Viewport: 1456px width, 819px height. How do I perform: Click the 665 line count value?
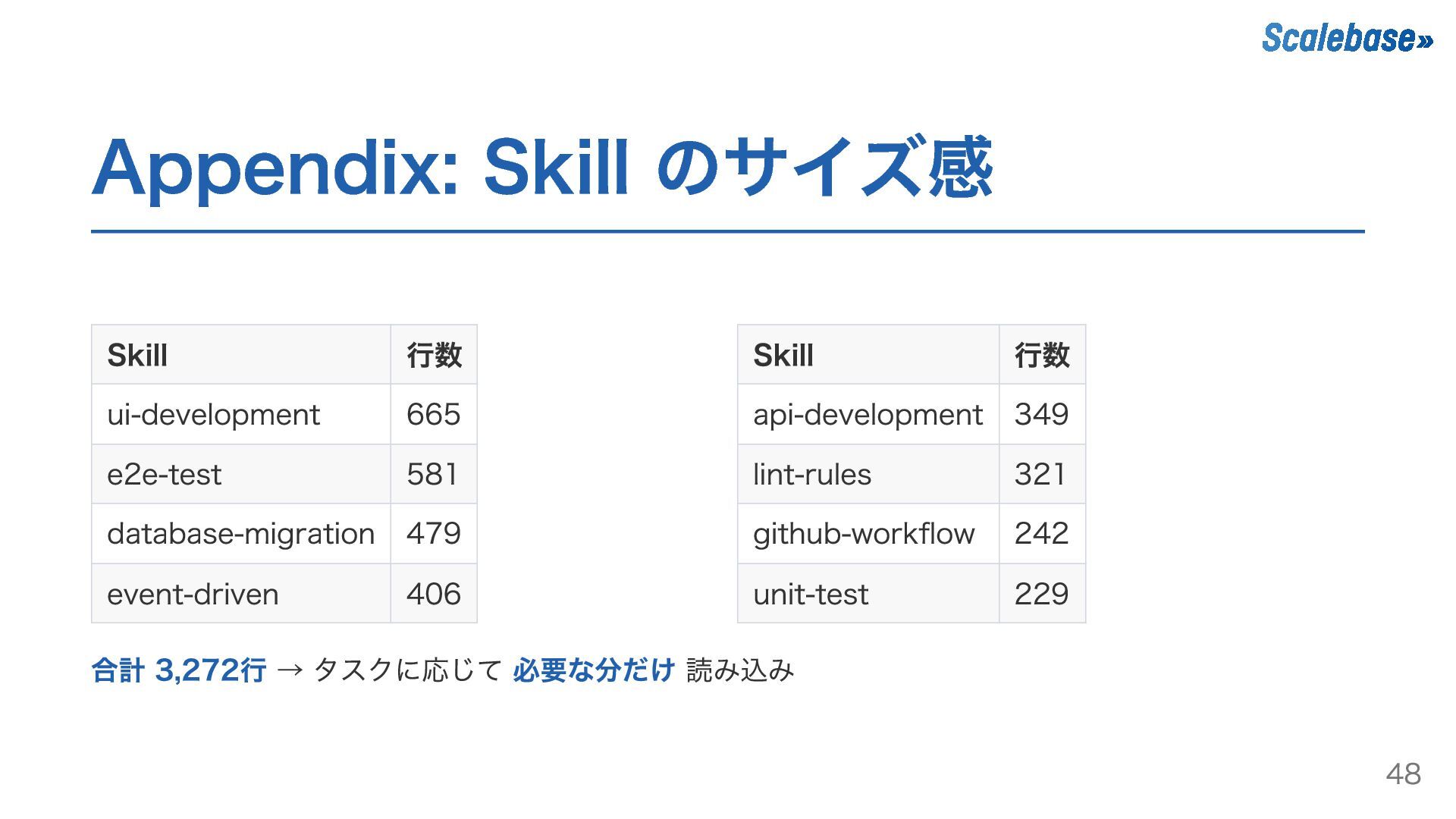433,415
